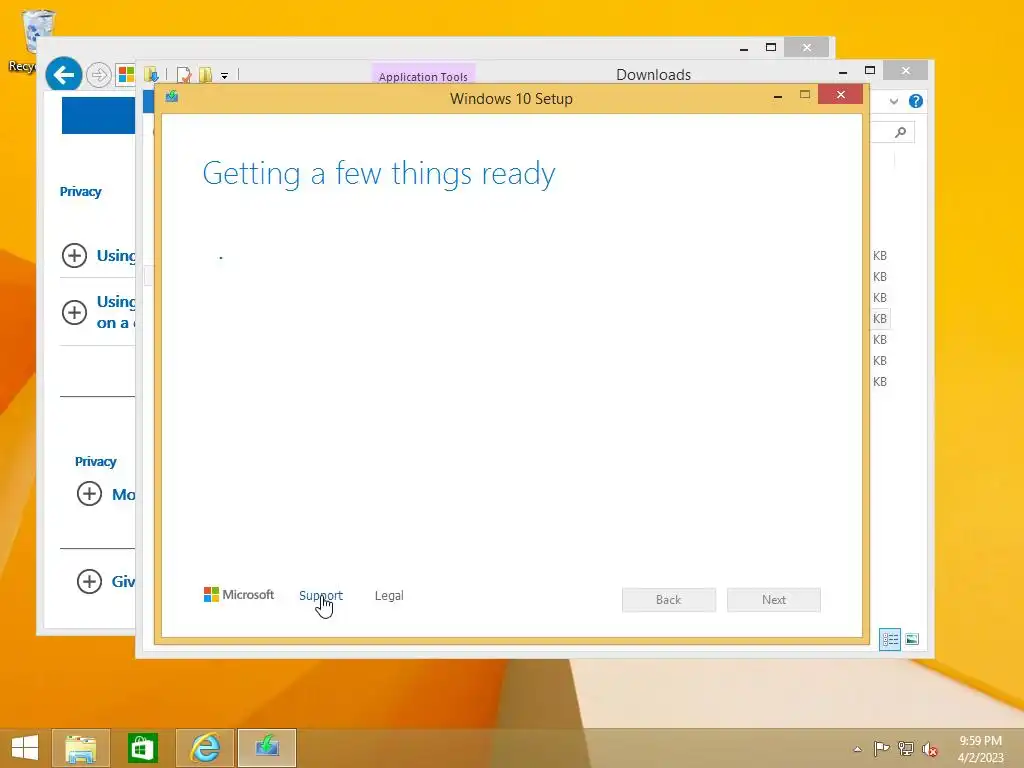Viewport: 1024px width, 768px height.
Task: Click the Microsoft logo in browser address bar
Action: pos(125,74)
